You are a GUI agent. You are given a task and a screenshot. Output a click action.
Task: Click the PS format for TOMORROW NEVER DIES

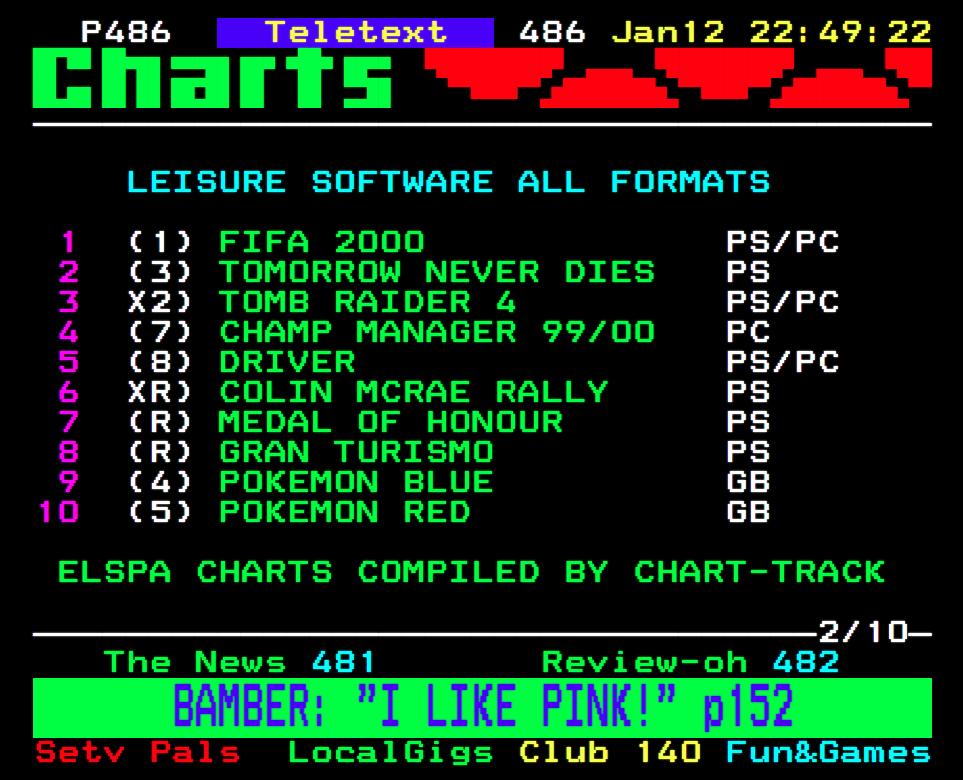748,272
